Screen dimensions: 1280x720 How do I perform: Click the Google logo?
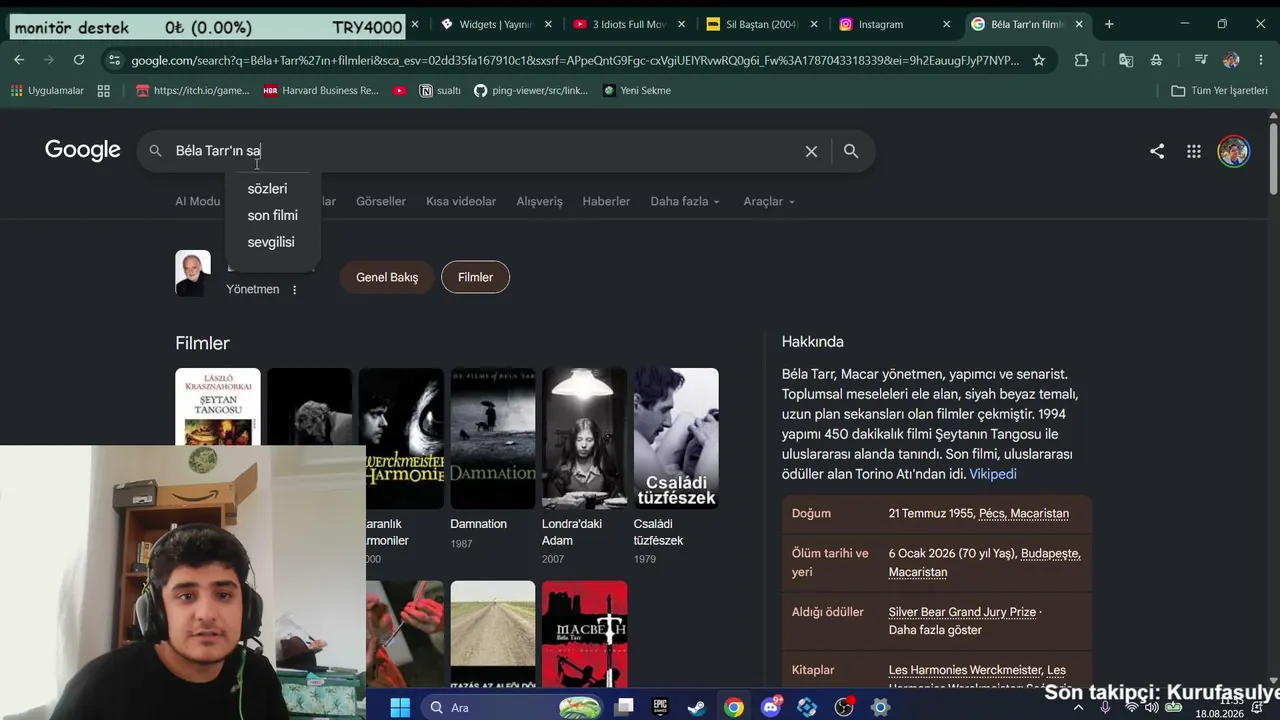(83, 150)
